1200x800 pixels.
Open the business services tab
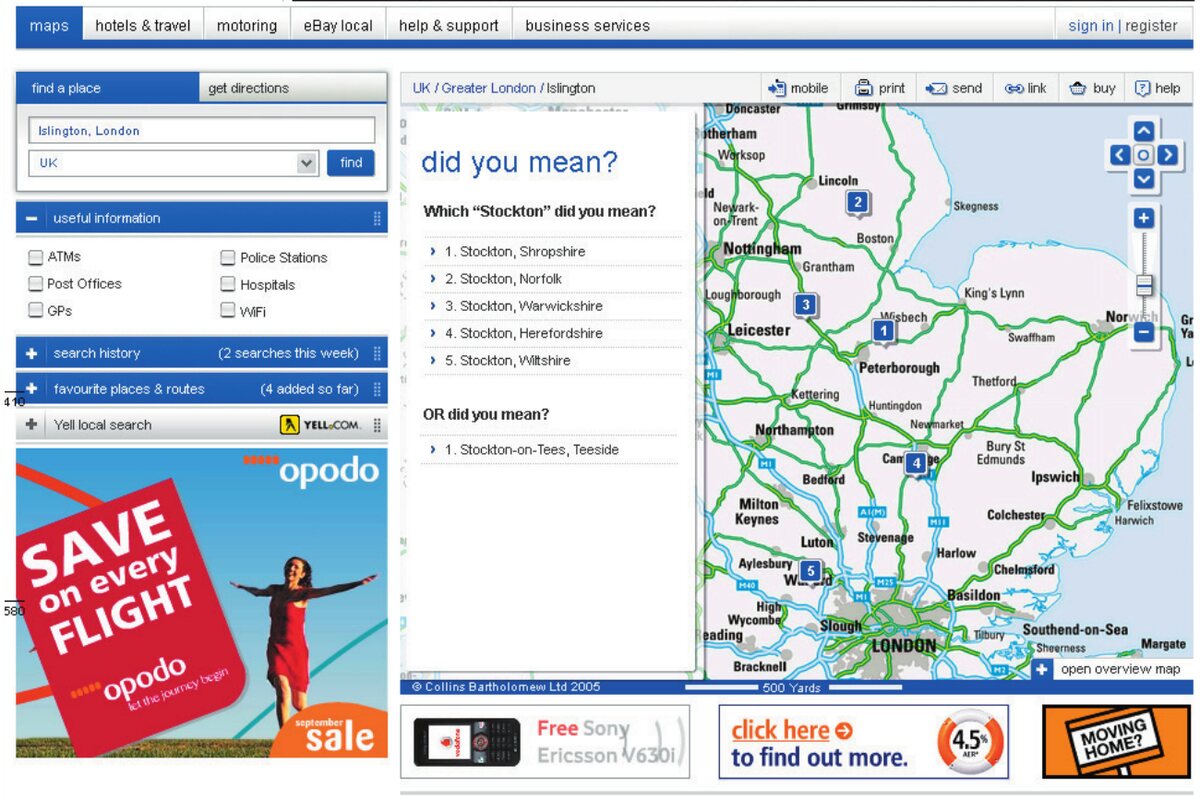pyautogui.click(x=587, y=26)
